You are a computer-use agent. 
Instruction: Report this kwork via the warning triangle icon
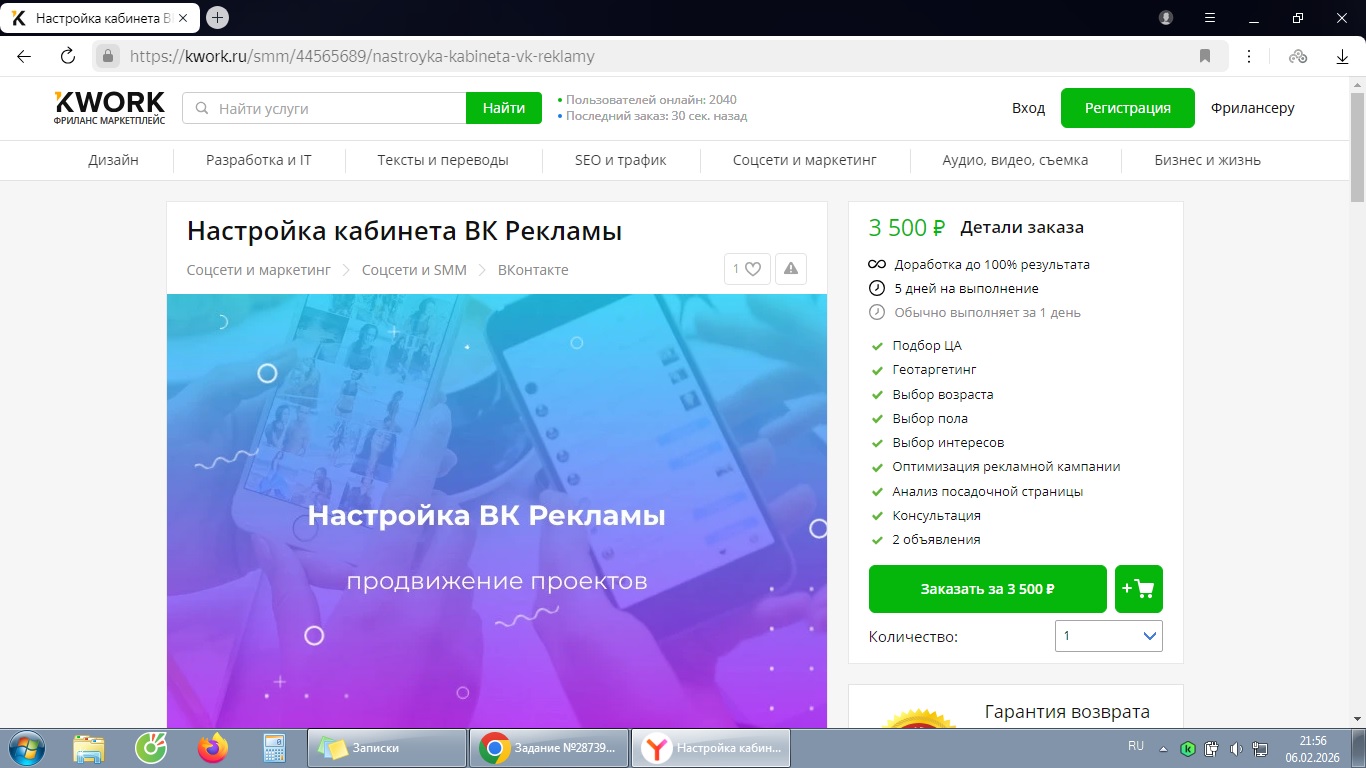[791, 268]
